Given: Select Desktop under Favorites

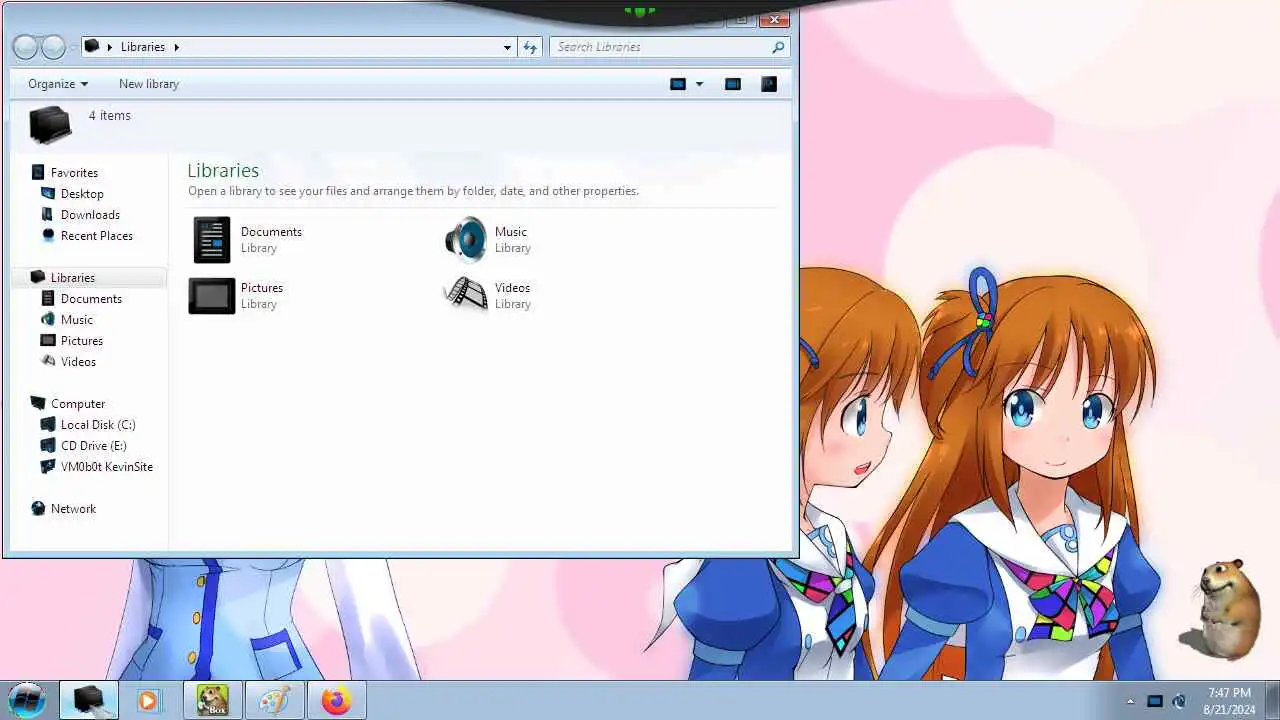Looking at the screenshot, I should pyautogui.click(x=82, y=194).
